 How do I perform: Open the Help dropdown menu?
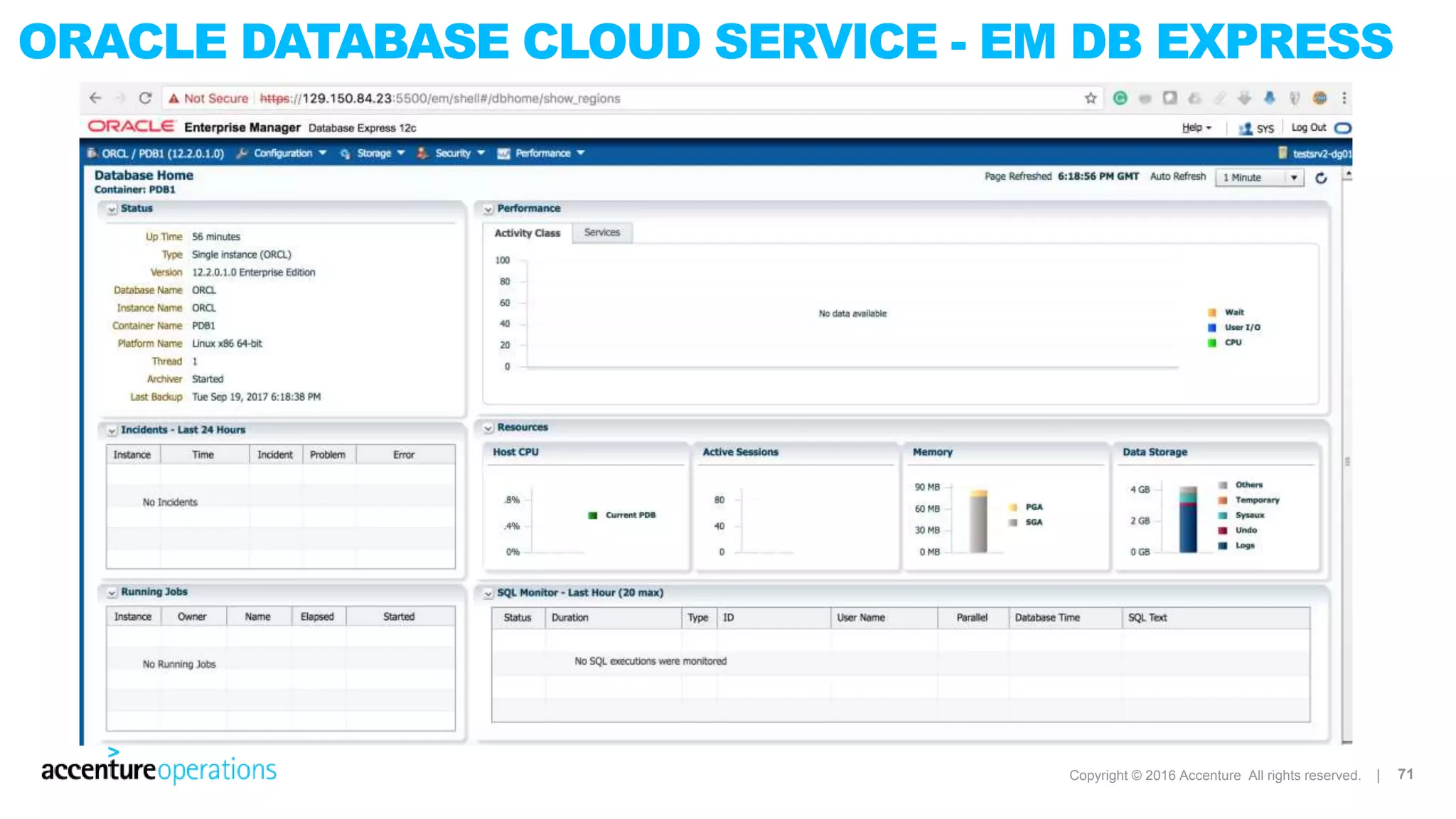click(1197, 128)
